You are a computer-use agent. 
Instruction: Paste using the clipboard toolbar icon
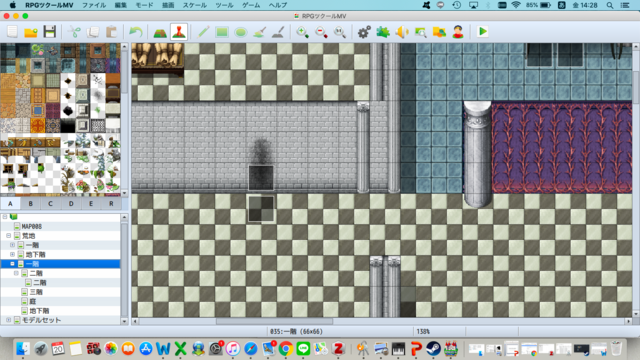(x=111, y=32)
